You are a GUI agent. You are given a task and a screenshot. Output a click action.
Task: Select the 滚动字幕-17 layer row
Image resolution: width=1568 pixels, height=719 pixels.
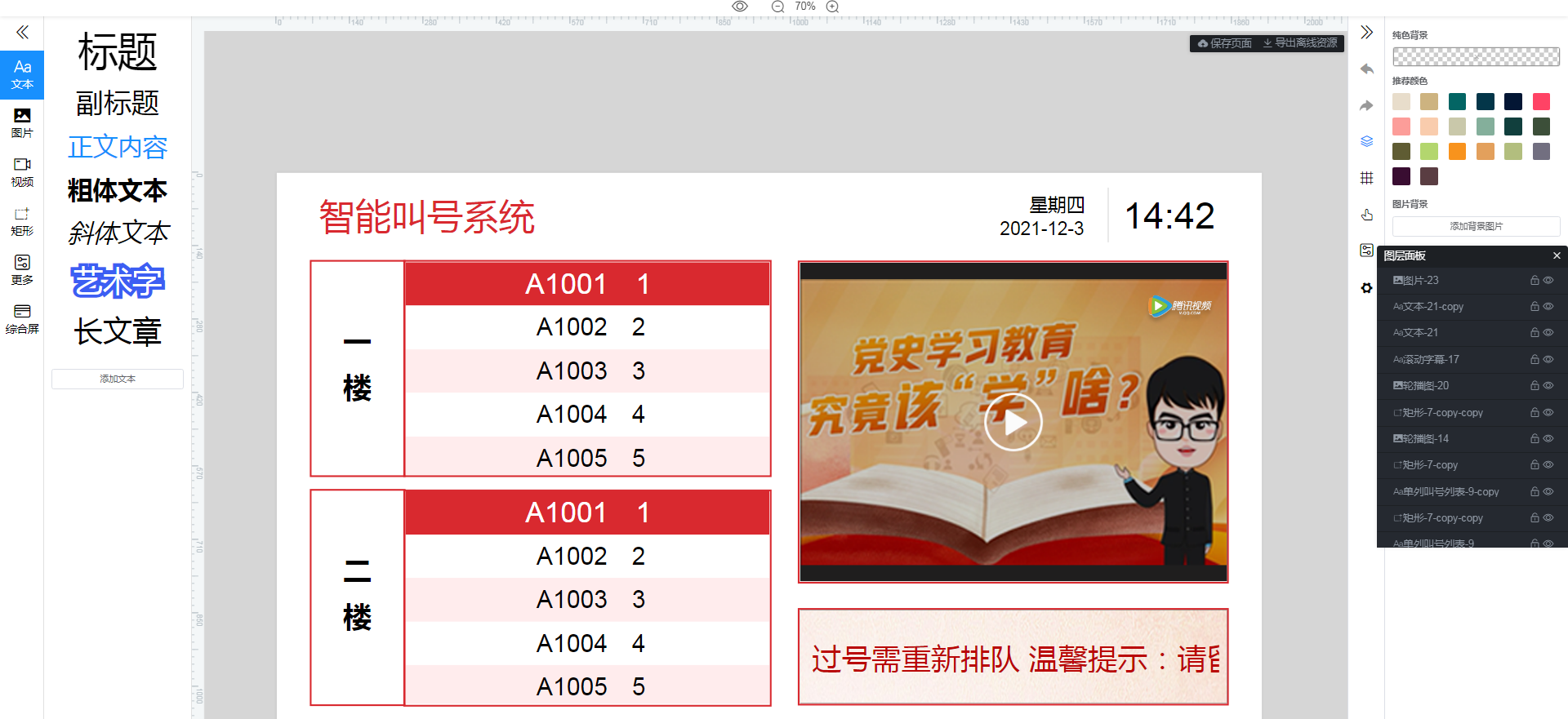coord(1472,359)
